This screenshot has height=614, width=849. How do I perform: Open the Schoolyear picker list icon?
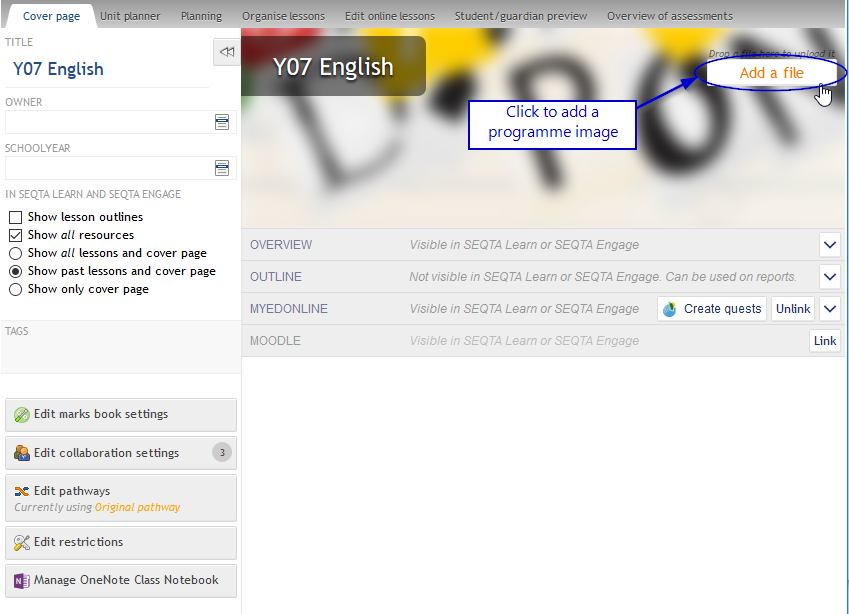tap(222, 168)
